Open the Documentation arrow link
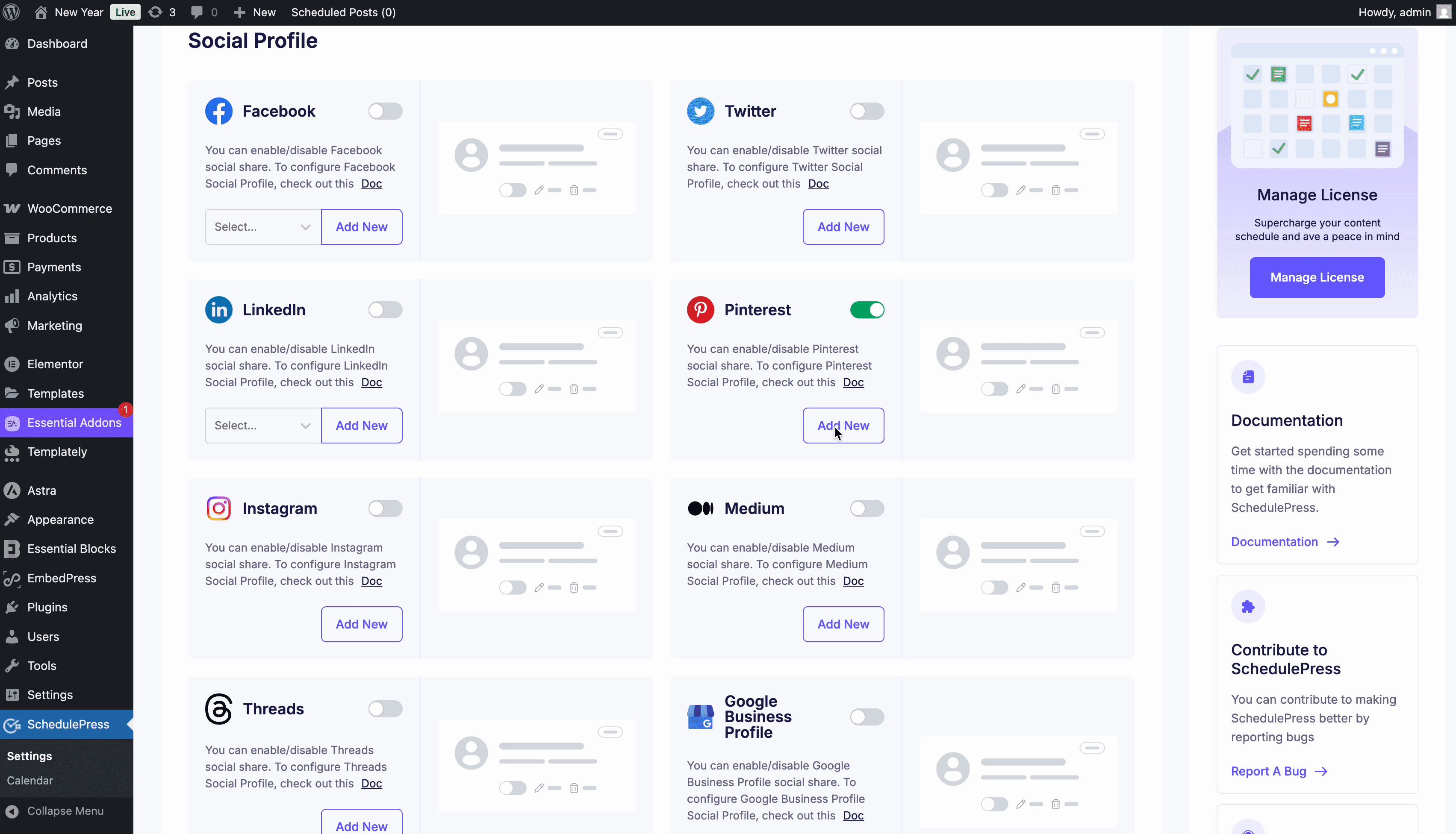The height and width of the screenshot is (834, 1456). click(x=1285, y=542)
